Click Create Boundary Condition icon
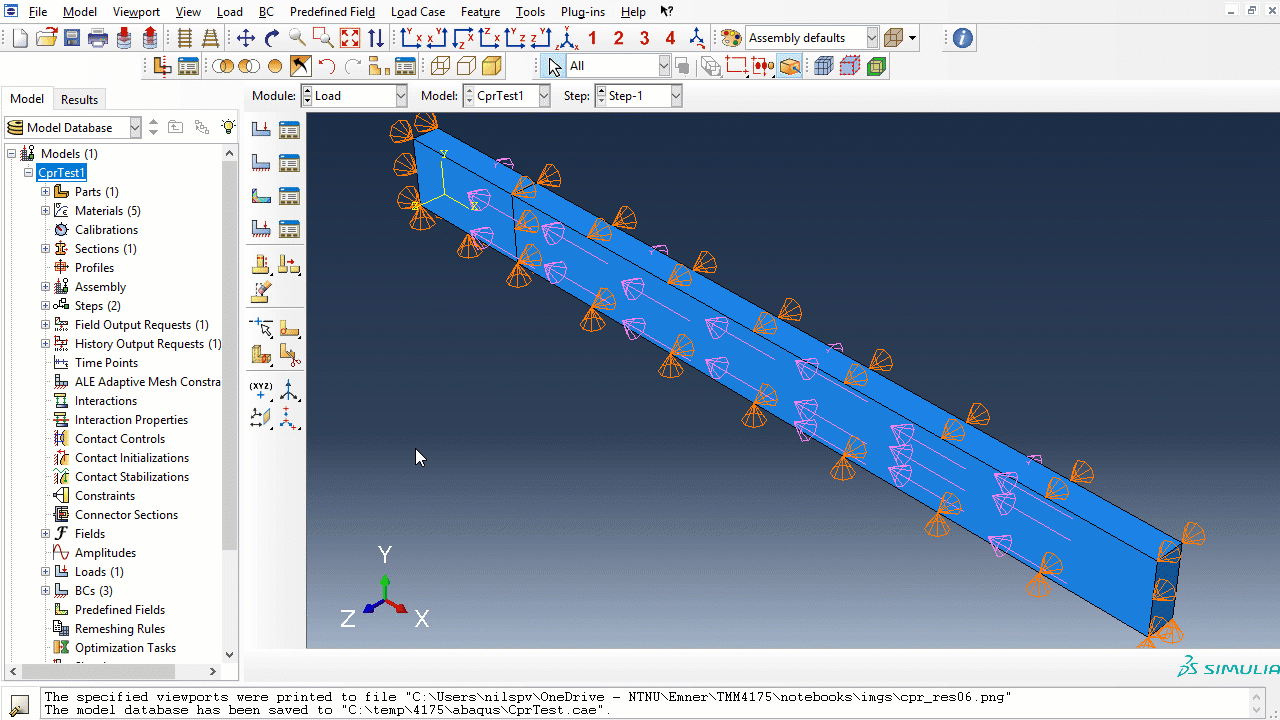The height and width of the screenshot is (720, 1280). pyautogui.click(x=261, y=163)
